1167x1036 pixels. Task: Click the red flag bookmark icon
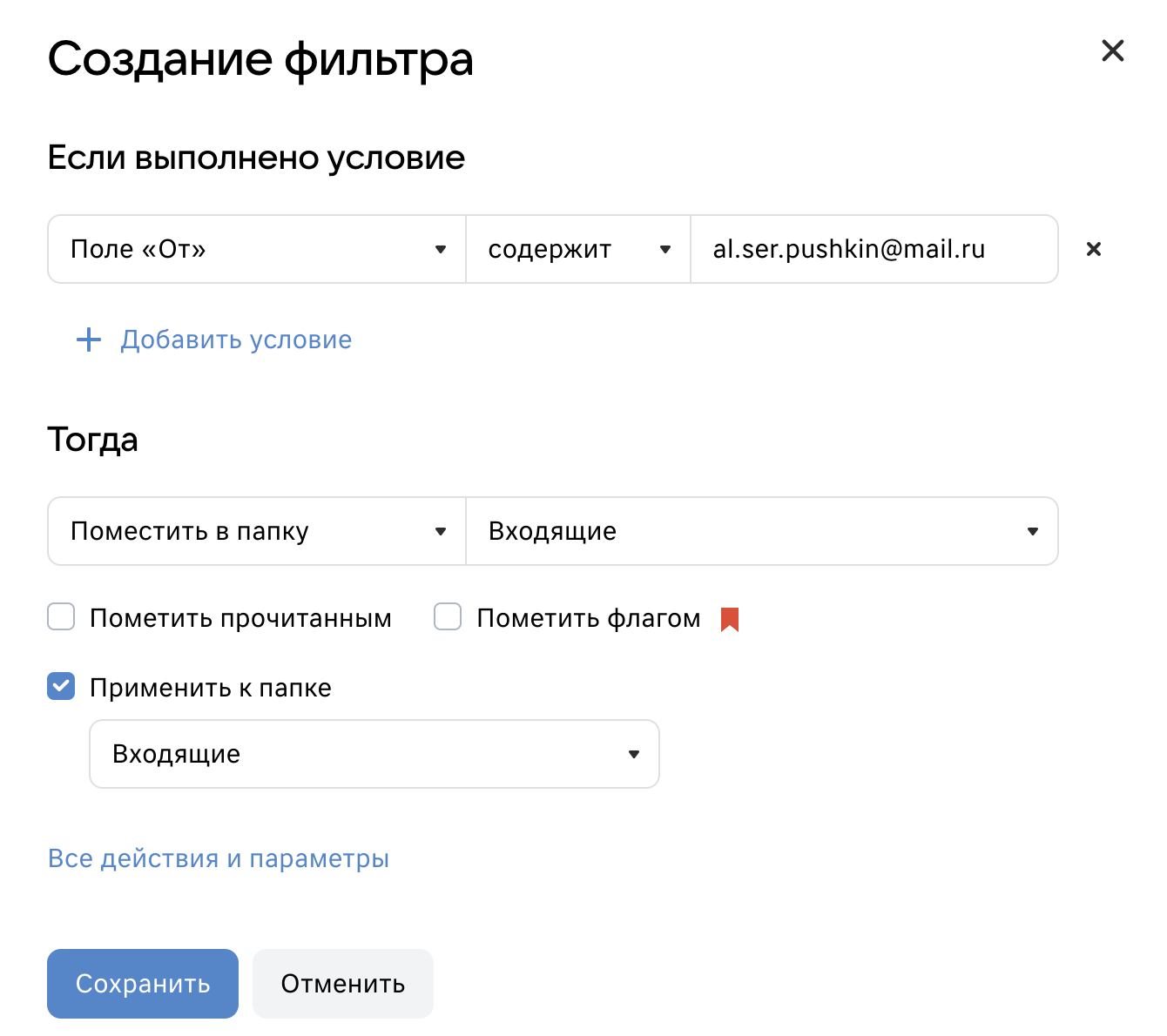tap(730, 619)
